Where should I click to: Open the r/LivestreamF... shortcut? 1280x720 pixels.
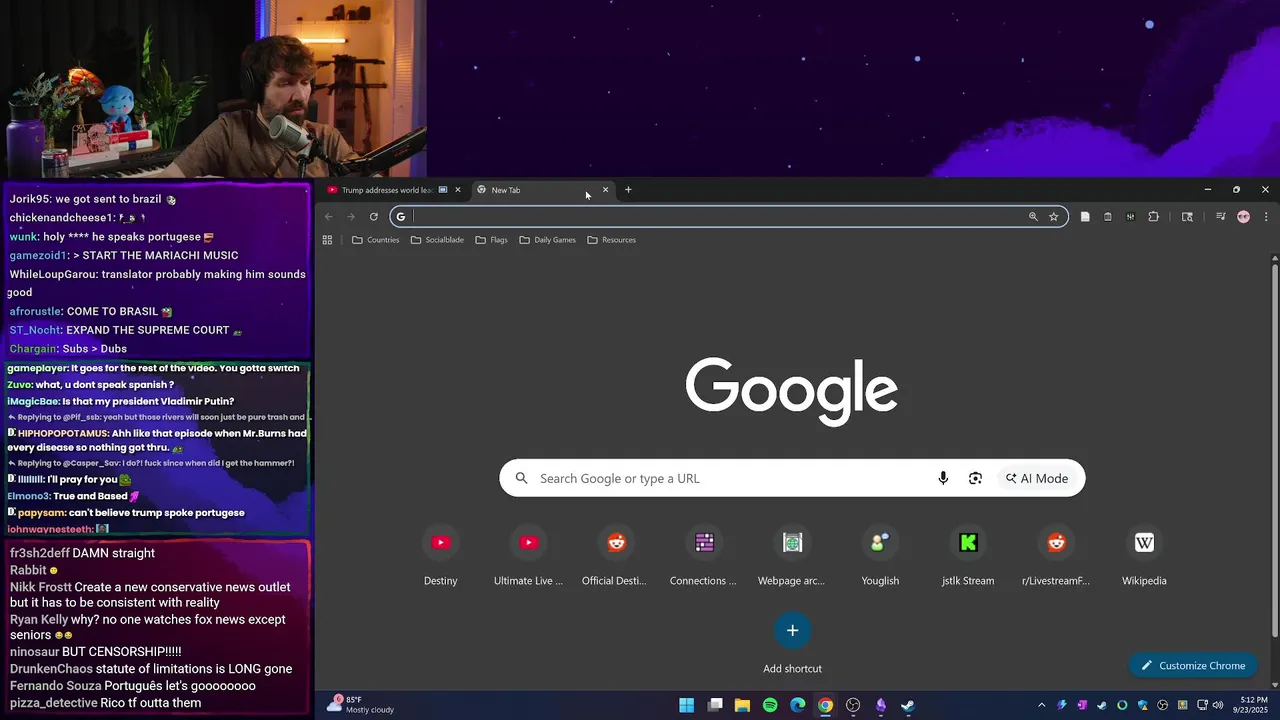[x=1056, y=555]
